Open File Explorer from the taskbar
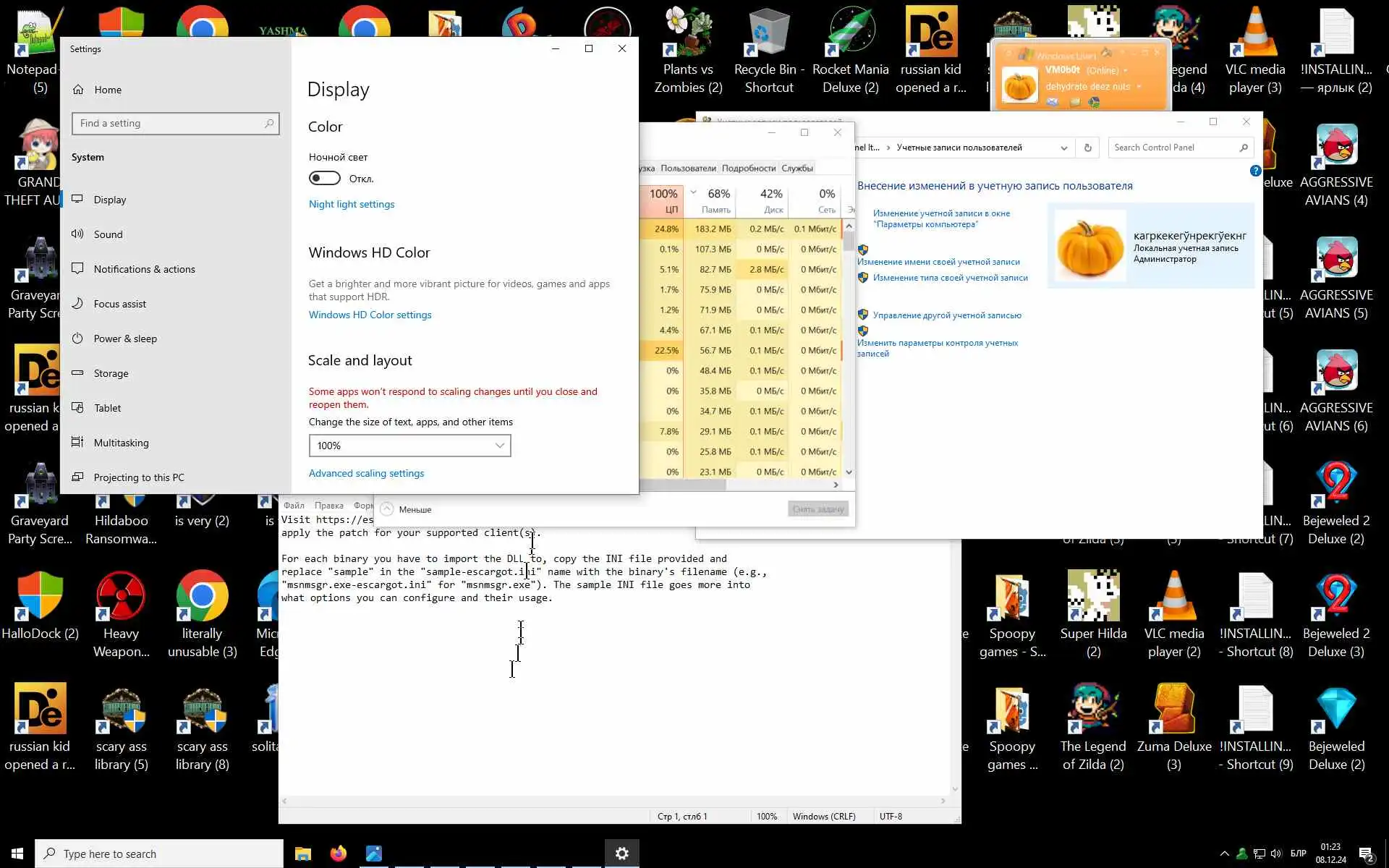The height and width of the screenshot is (868, 1389). tap(302, 854)
